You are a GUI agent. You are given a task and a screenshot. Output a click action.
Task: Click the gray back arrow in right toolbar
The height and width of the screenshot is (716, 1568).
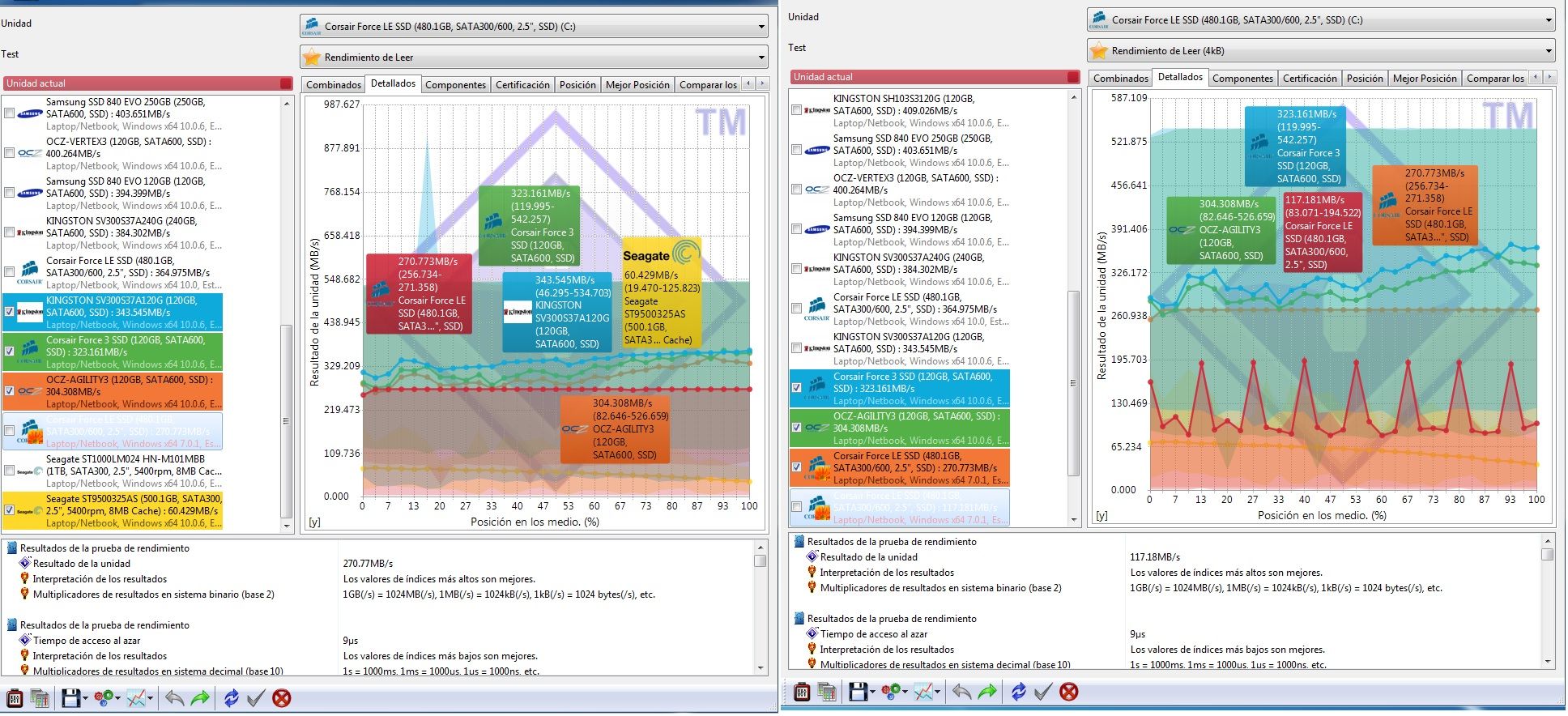[961, 691]
